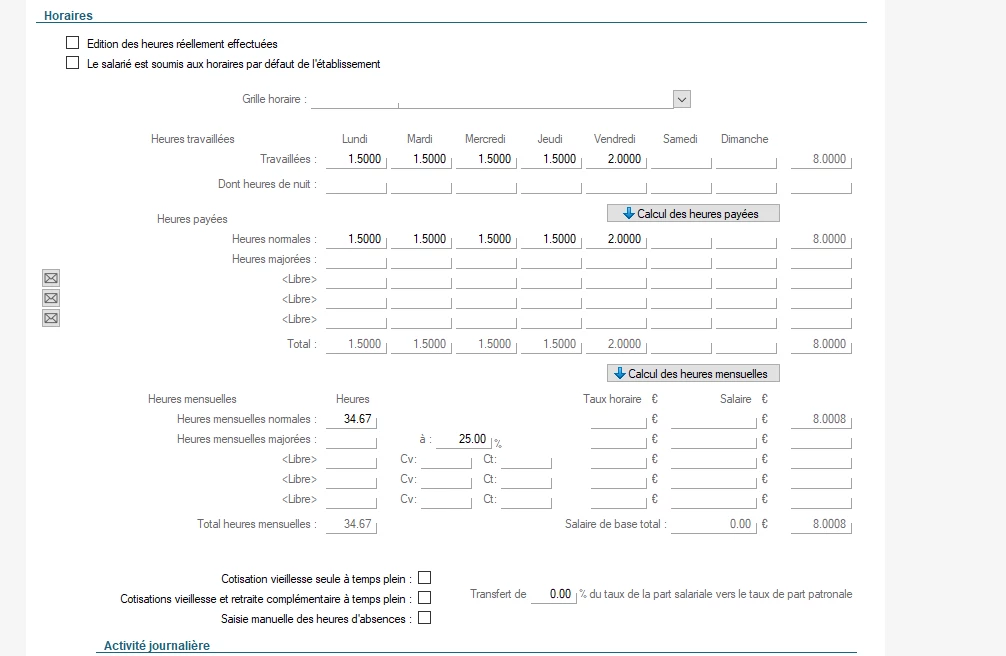Image resolution: width=1006 pixels, height=656 pixels.
Task: Click Total heures mensuelles 34.67 value
Action: coord(351,524)
